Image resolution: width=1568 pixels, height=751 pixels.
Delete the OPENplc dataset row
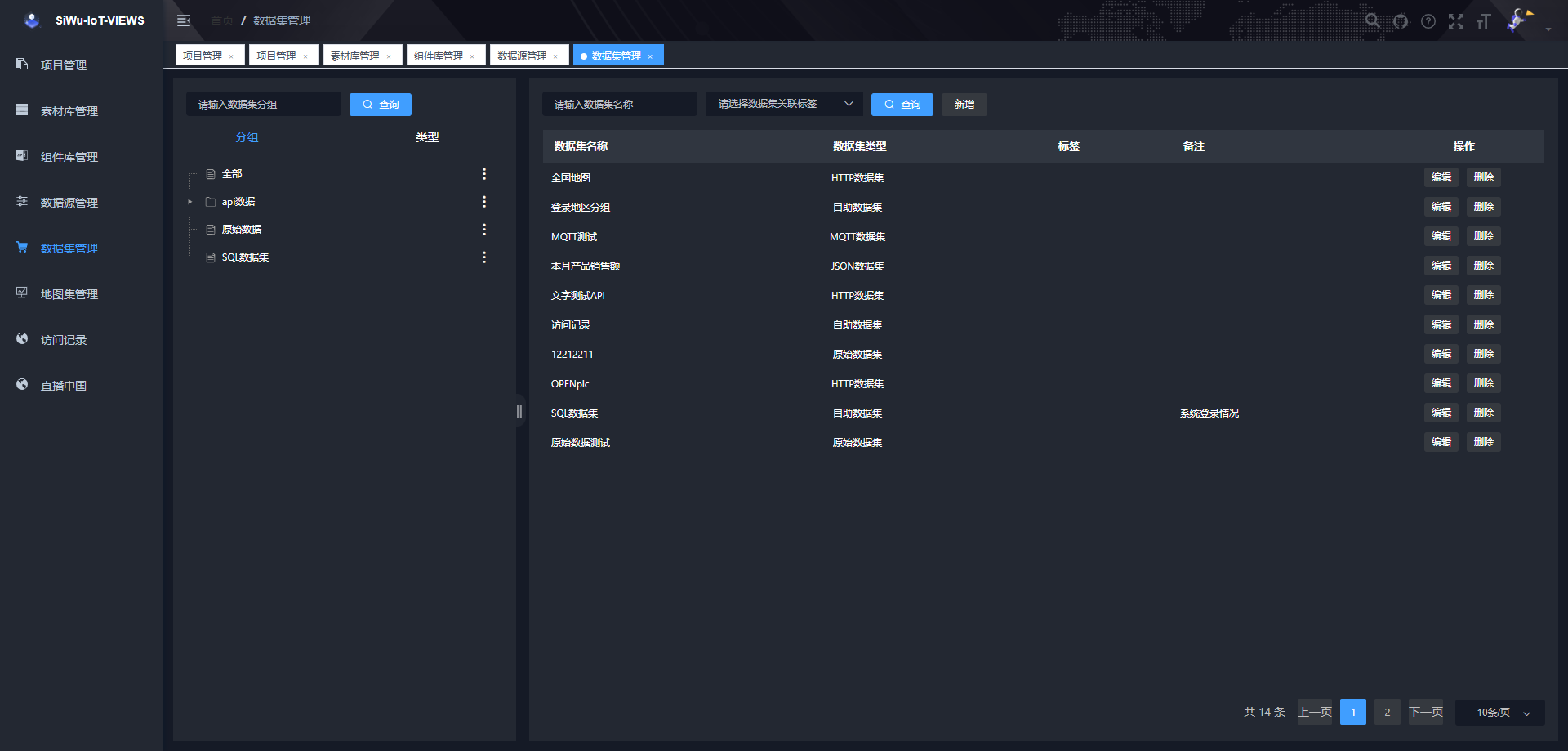1483,383
